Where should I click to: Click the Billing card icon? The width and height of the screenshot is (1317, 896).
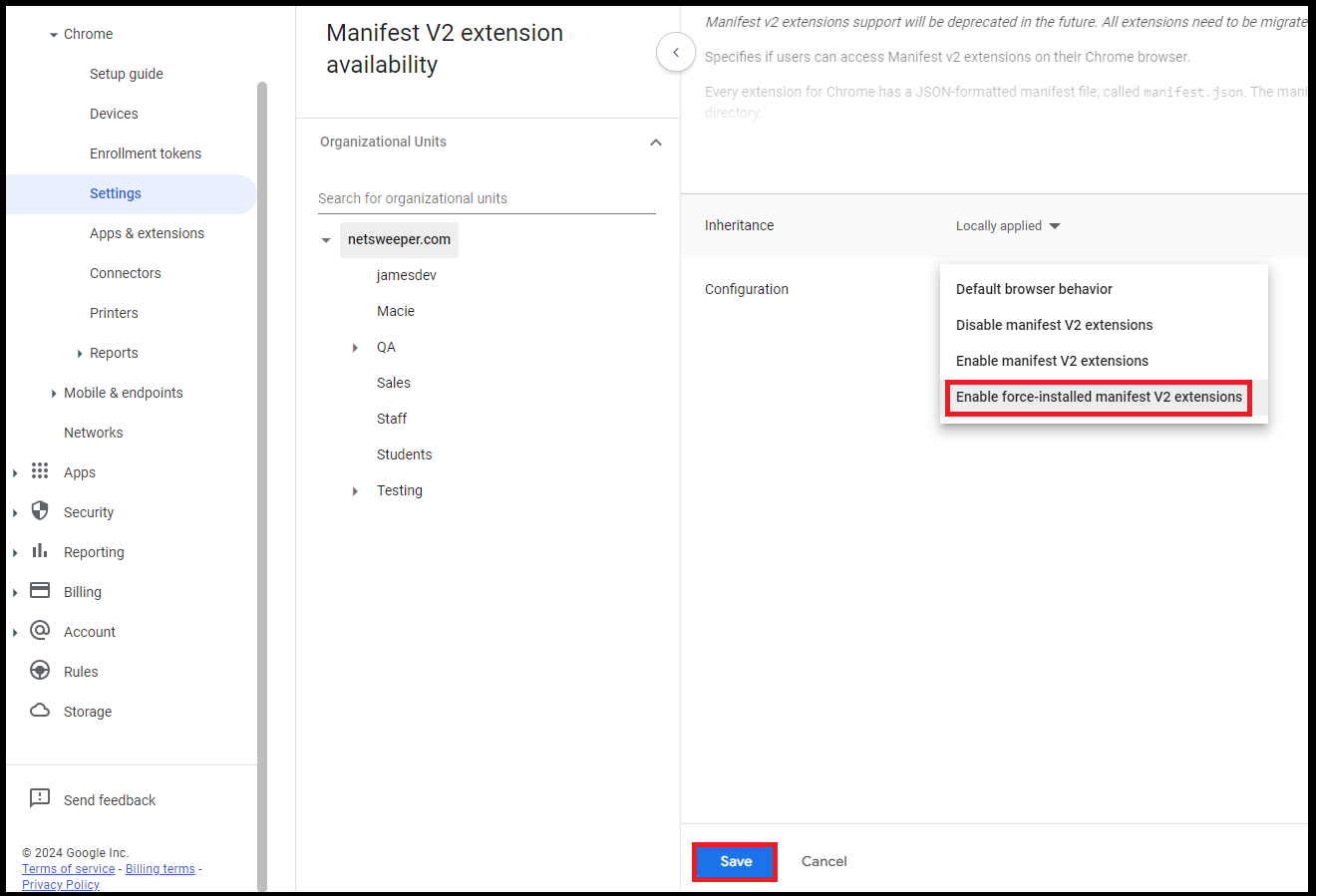click(40, 590)
